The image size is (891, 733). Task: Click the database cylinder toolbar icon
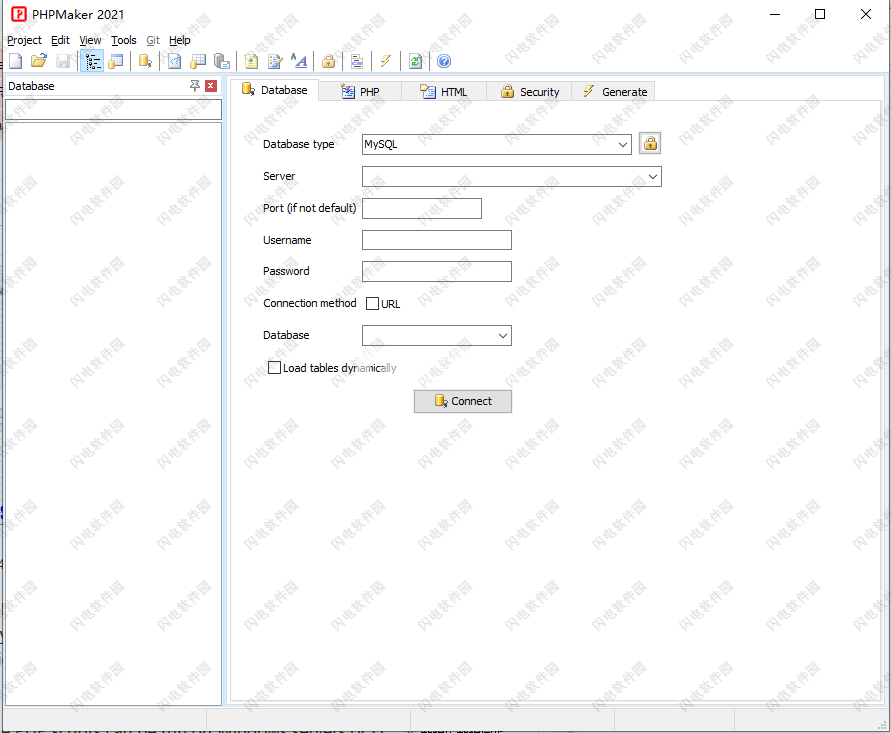[x=145, y=61]
